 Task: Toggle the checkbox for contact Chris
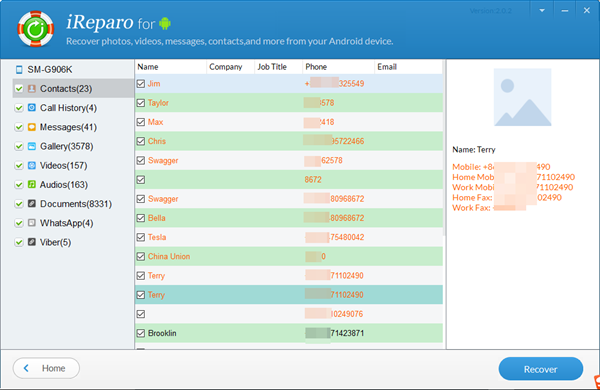[141, 141]
